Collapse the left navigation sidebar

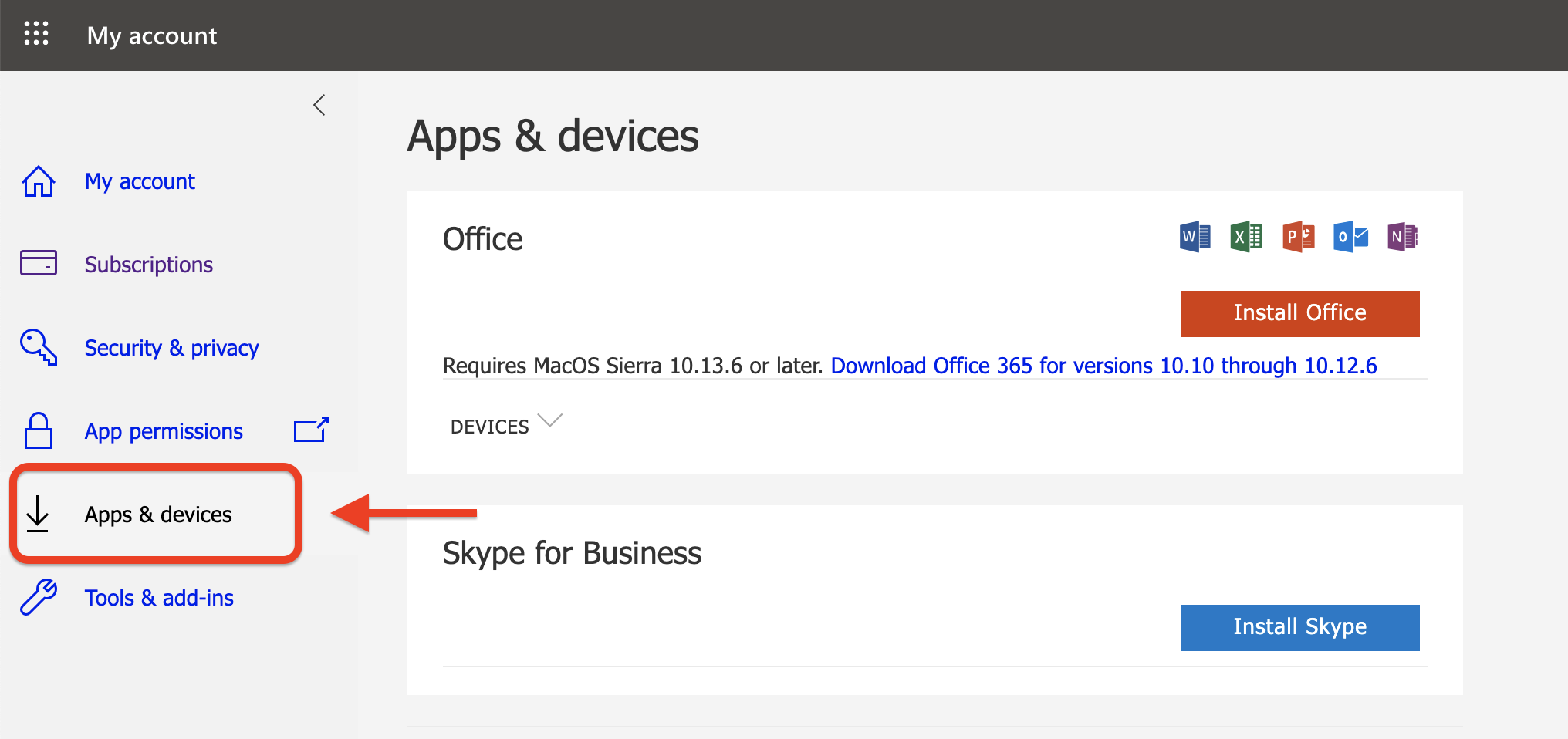[x=319, y=105]
